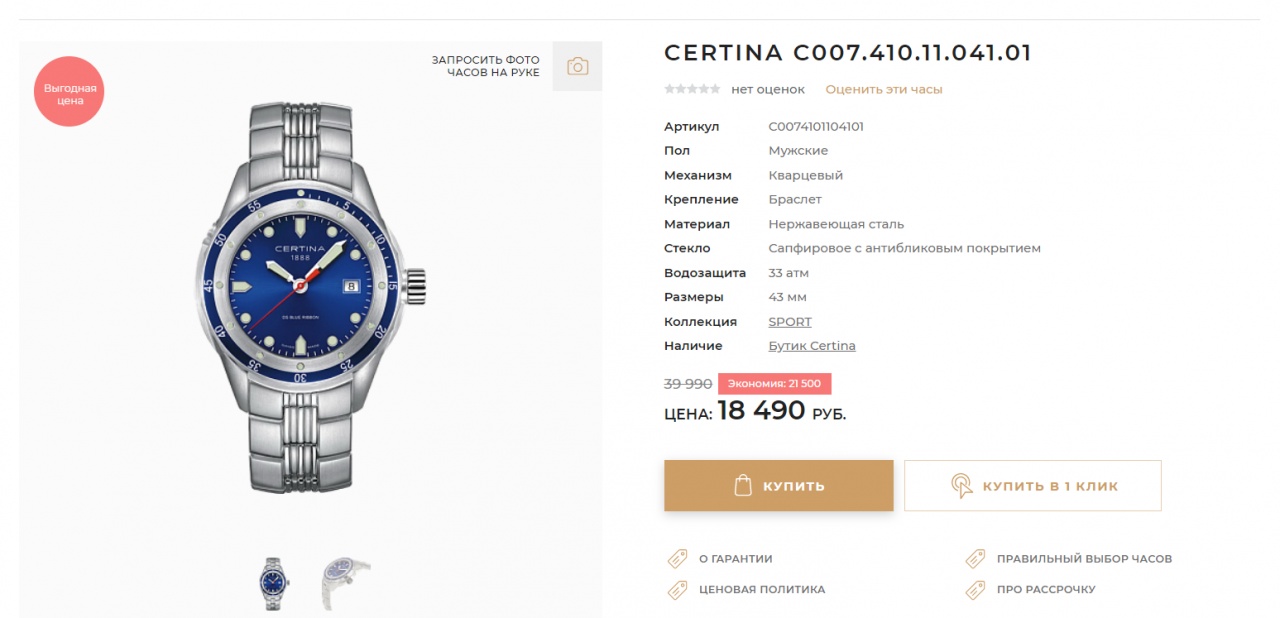Select the front-view watch thumbnail

coord(273,583)
